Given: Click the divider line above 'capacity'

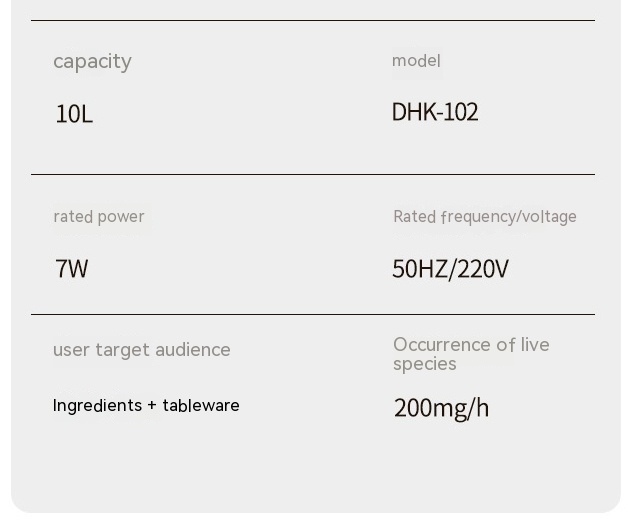Looking at the screenshot, I should tap(313, 20).
